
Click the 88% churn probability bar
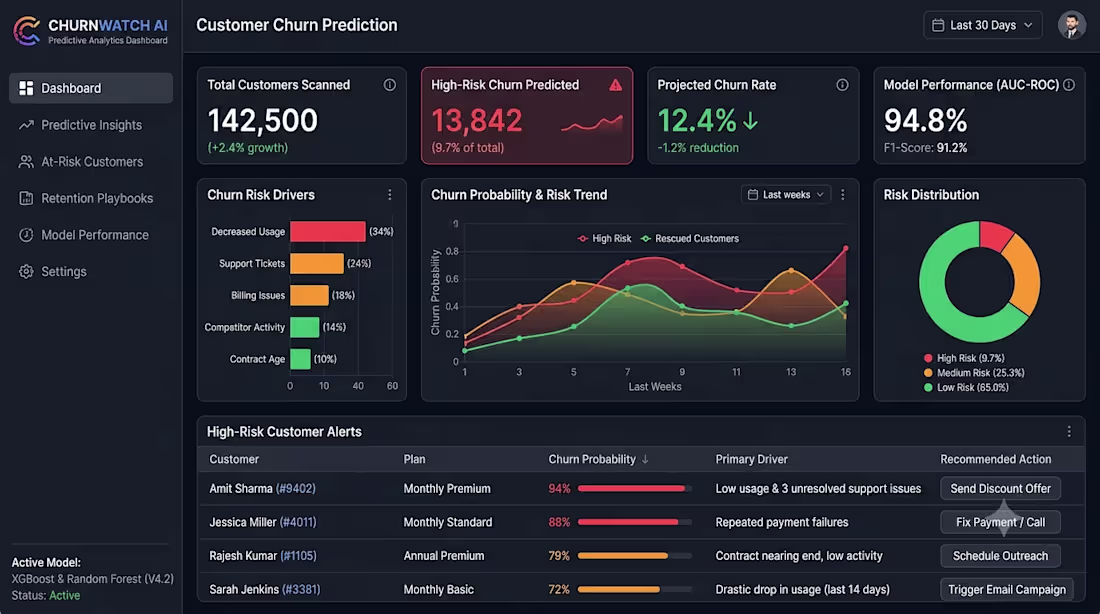coord(634,522)
